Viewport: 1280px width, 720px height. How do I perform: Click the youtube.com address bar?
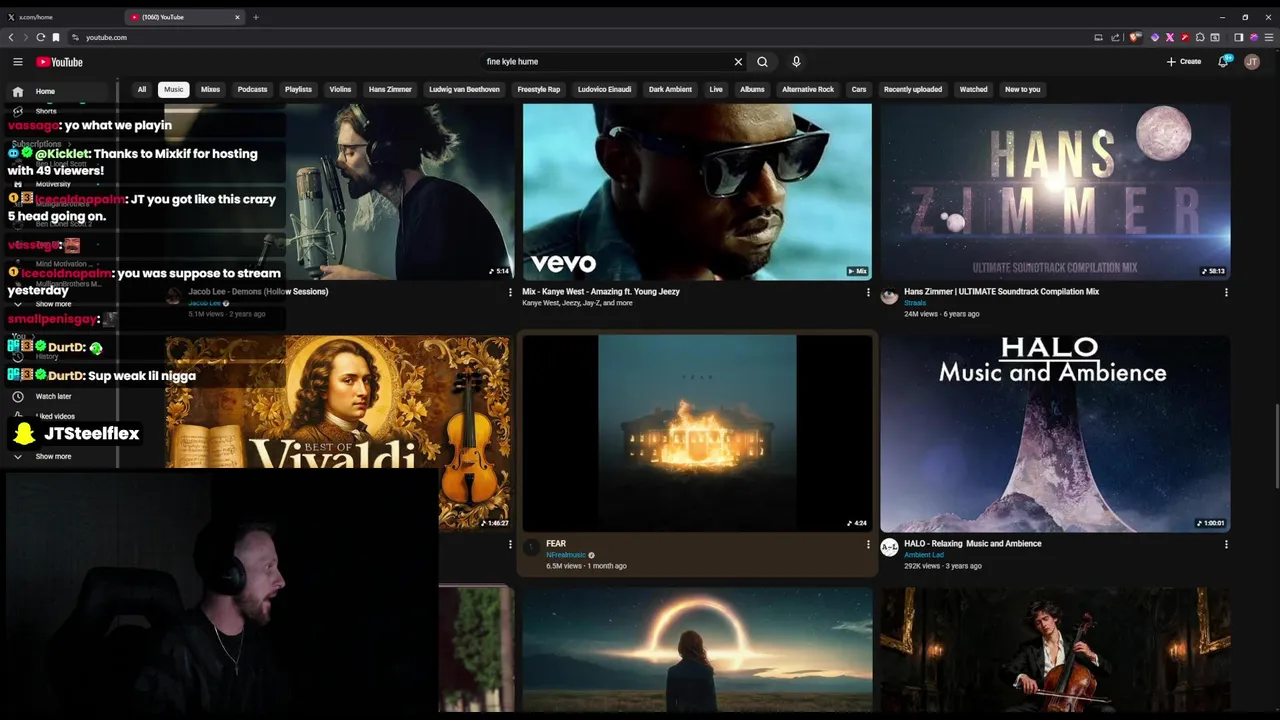[580, 37]
